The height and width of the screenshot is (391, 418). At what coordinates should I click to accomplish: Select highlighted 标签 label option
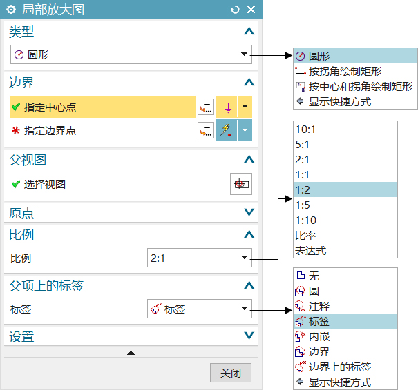(x=345, y=321)
